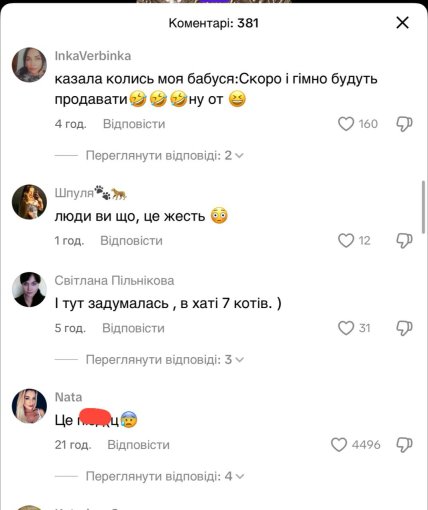Screen dimensions: 428x510
Task: Reply to Nata's comment via Відповісти
Action: coord(138,445)
